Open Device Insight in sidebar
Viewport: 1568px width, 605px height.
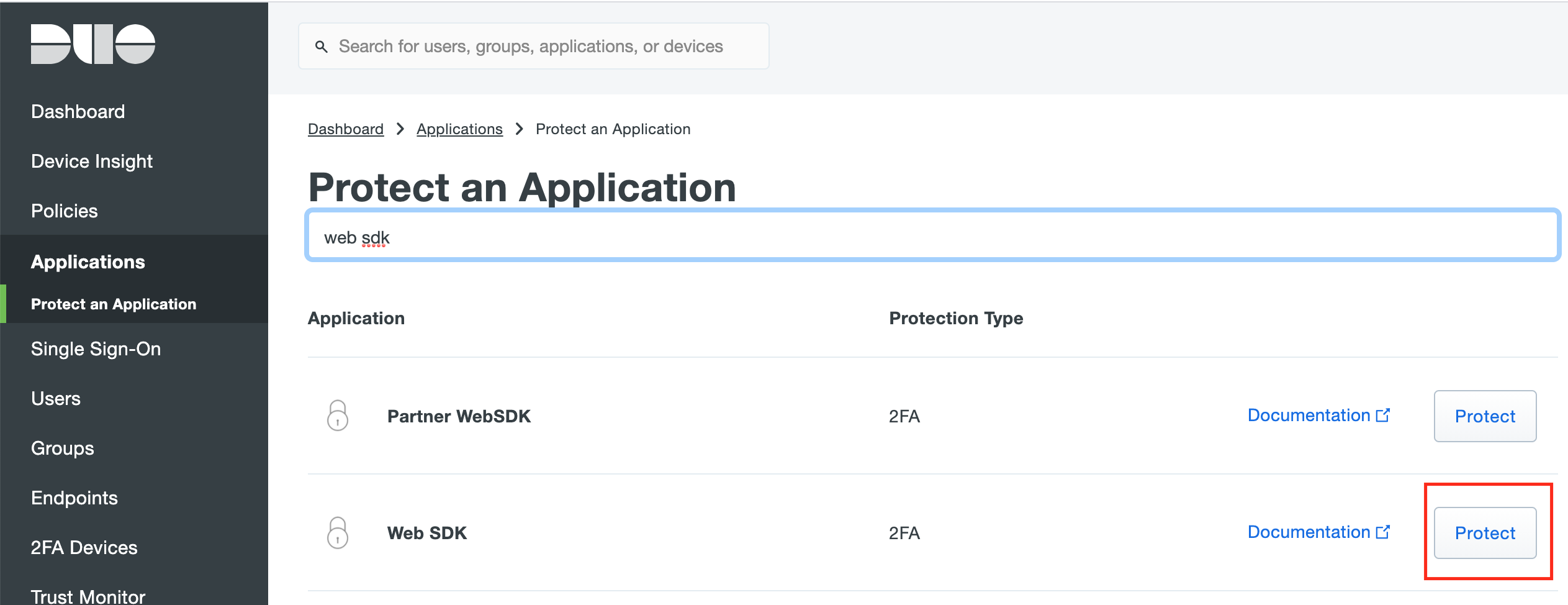tap(92, 161)
